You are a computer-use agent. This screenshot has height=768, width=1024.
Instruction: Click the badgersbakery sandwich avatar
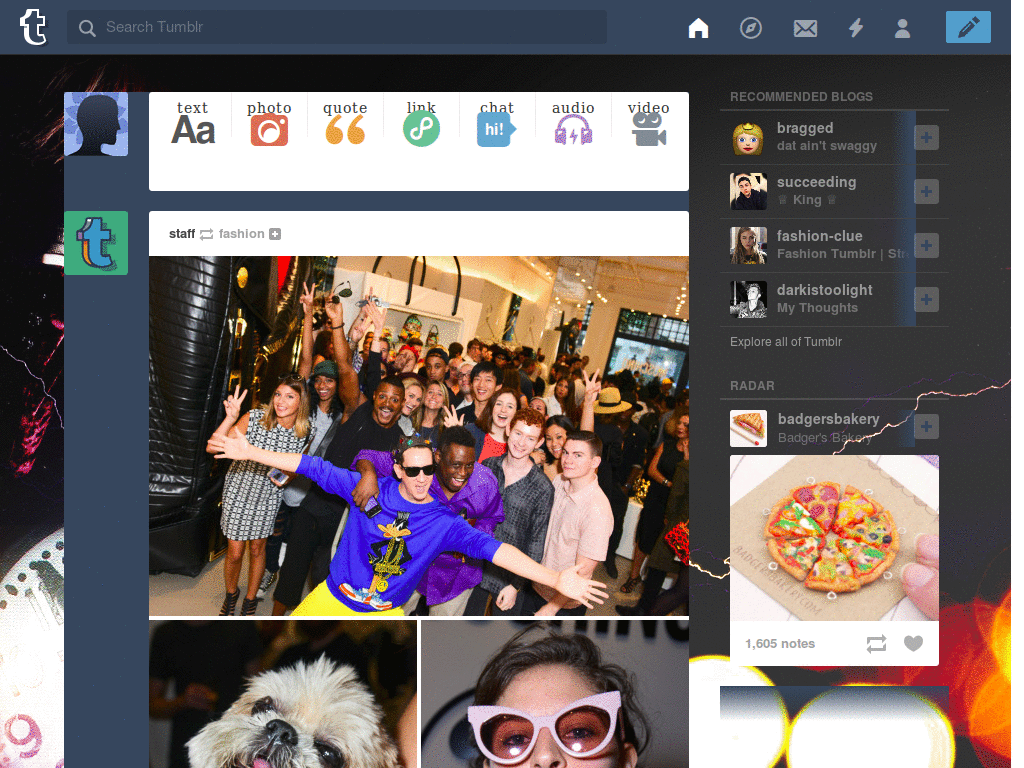pos(748,428)
